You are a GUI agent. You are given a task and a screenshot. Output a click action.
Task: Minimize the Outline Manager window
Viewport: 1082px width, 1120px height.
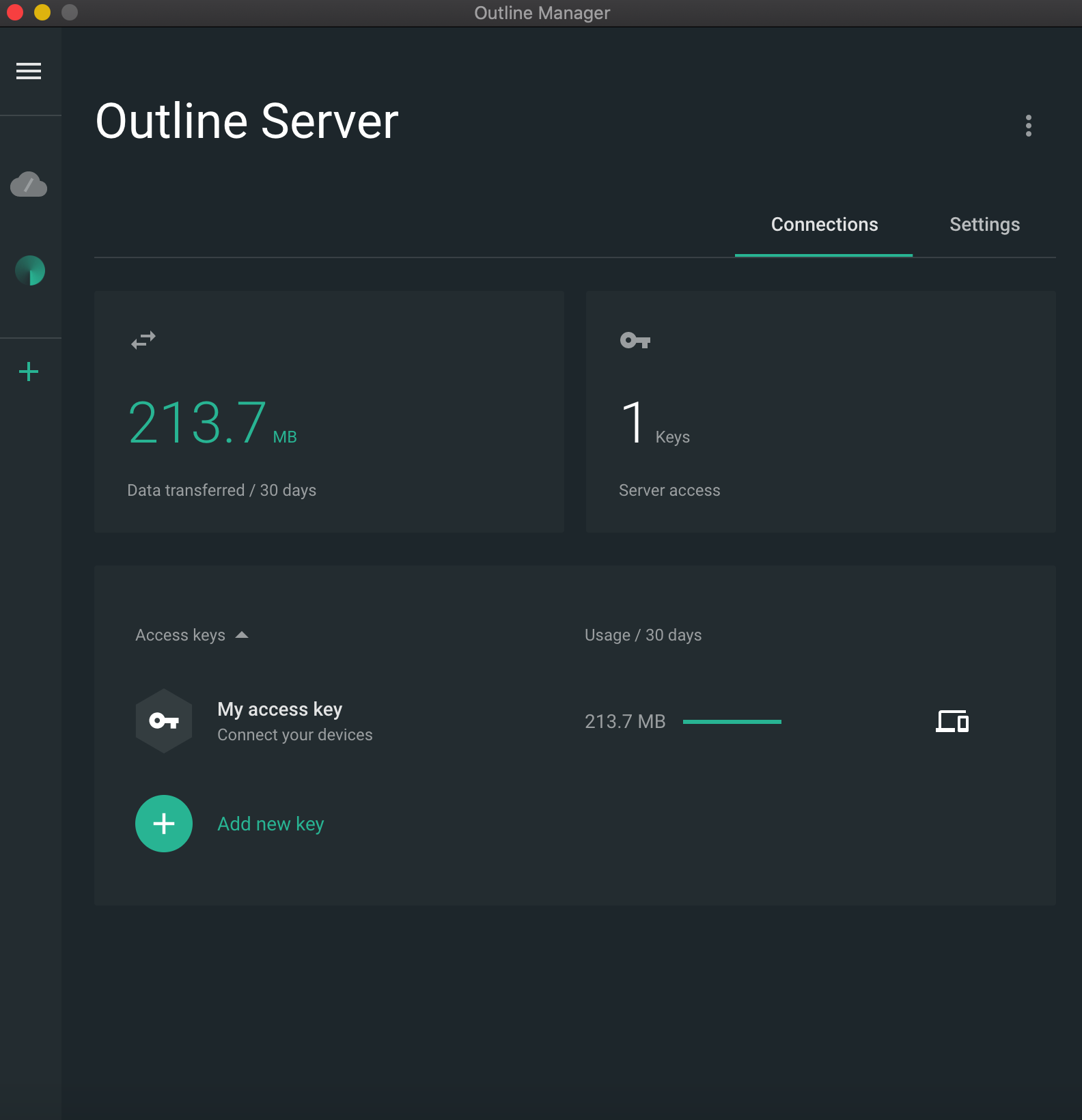[x=42, y=12]
